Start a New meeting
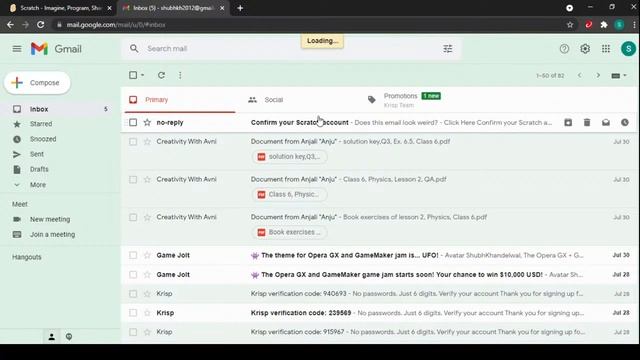Image resolution: width=640 pixels, height=360 pixels. [x=50, y=220]
